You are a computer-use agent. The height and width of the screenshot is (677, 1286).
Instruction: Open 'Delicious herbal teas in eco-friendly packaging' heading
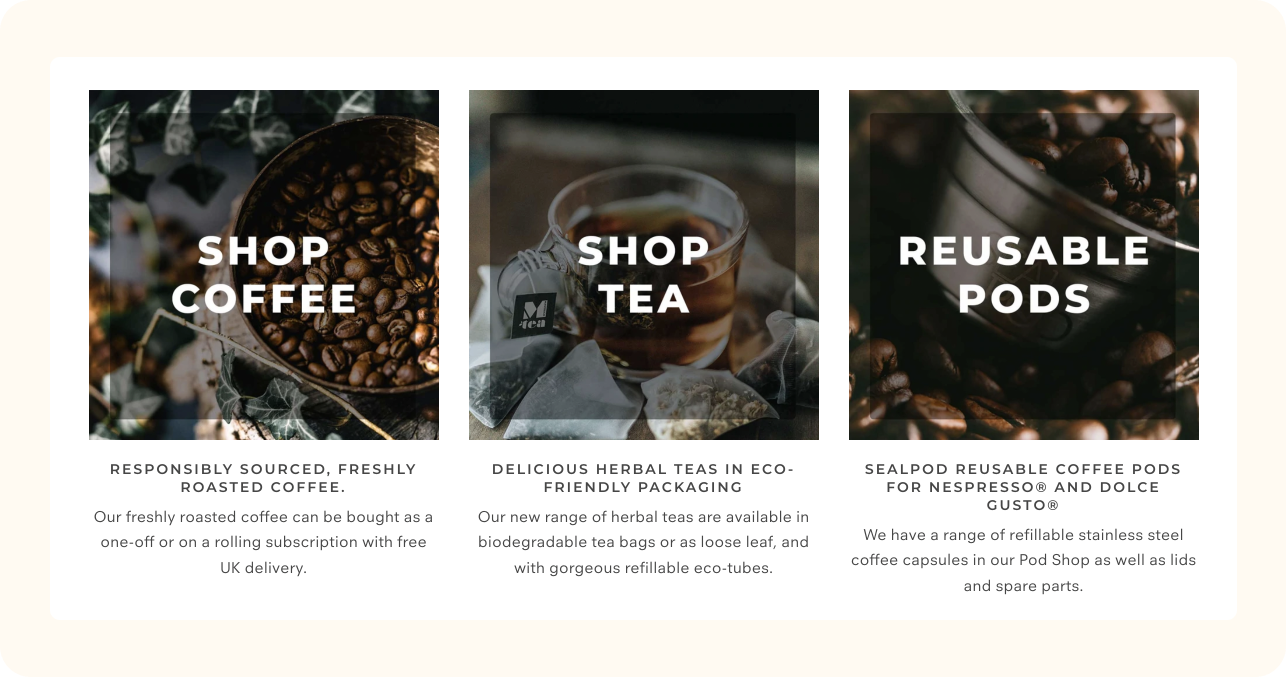pyautogui.click(x=643, y=478)
